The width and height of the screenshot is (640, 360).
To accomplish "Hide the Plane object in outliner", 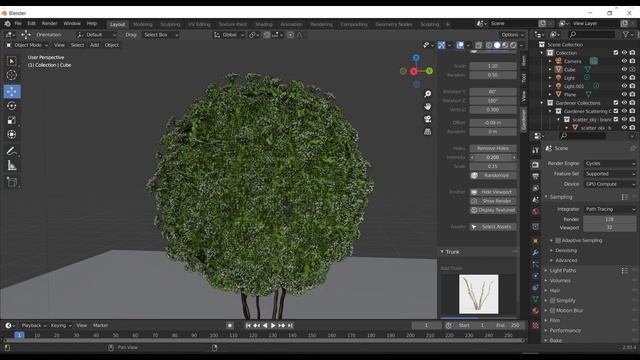I will tap(624, 94).
